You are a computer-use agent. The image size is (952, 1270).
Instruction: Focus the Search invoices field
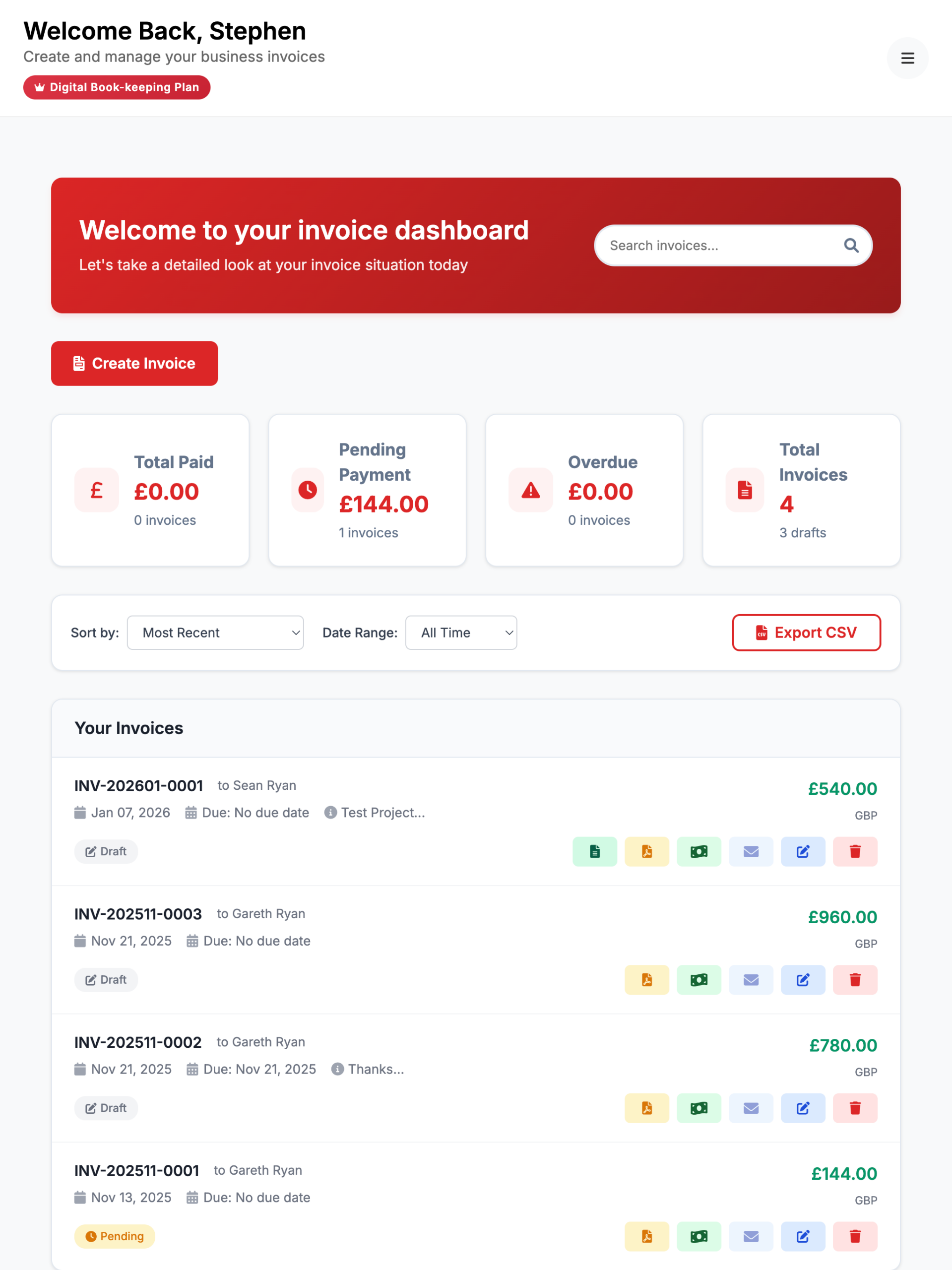click(718, 246)
